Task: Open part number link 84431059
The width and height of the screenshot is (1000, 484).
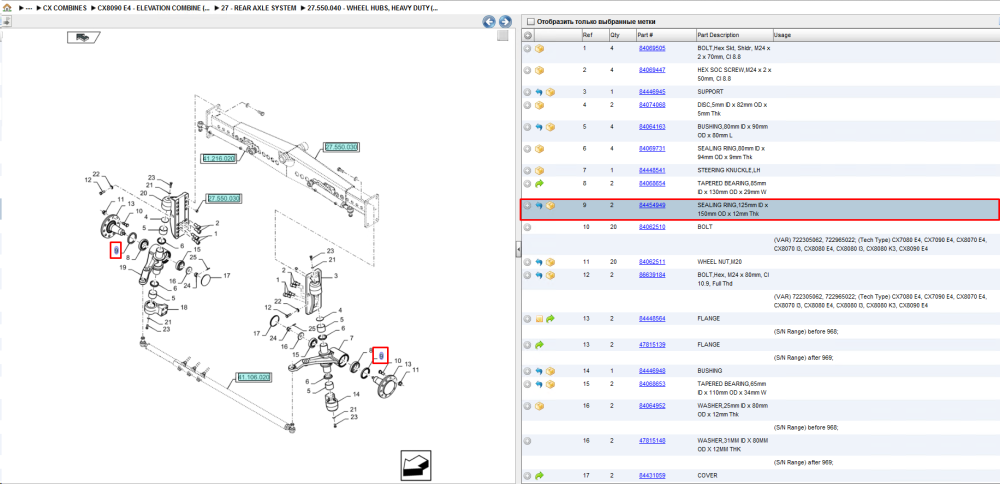Action: pos(652,476)
